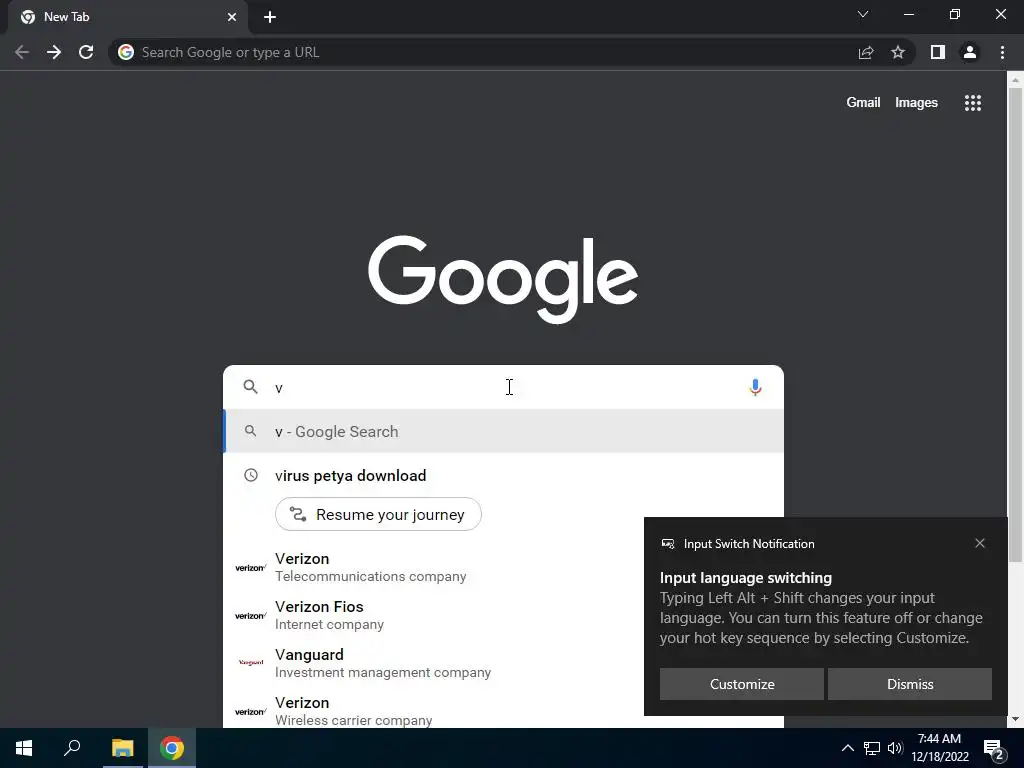1024x768 pixels.
Task: Open the tab search chevron
Action: 863,14
